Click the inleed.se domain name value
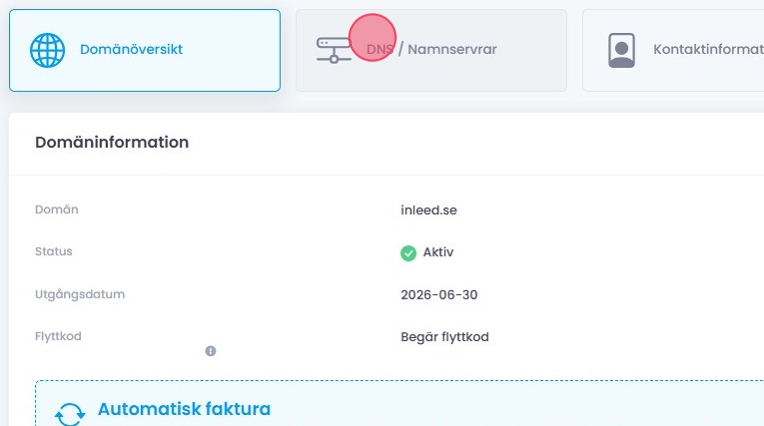The image size is (764, 426). (x=428, y=210)
